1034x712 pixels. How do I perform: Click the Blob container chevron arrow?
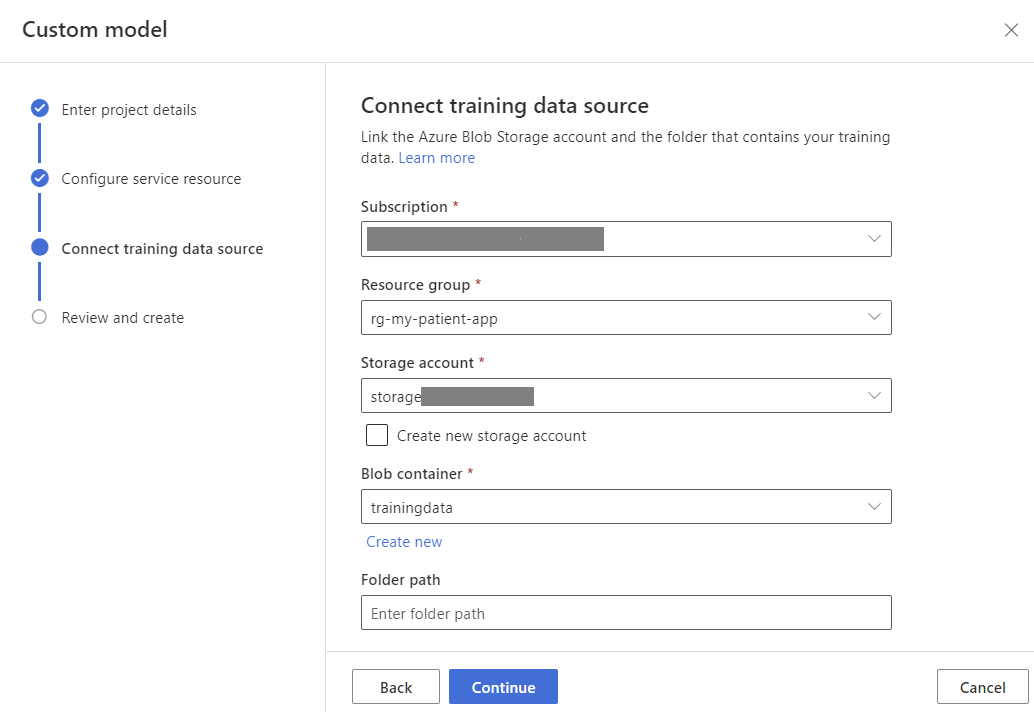874,506
